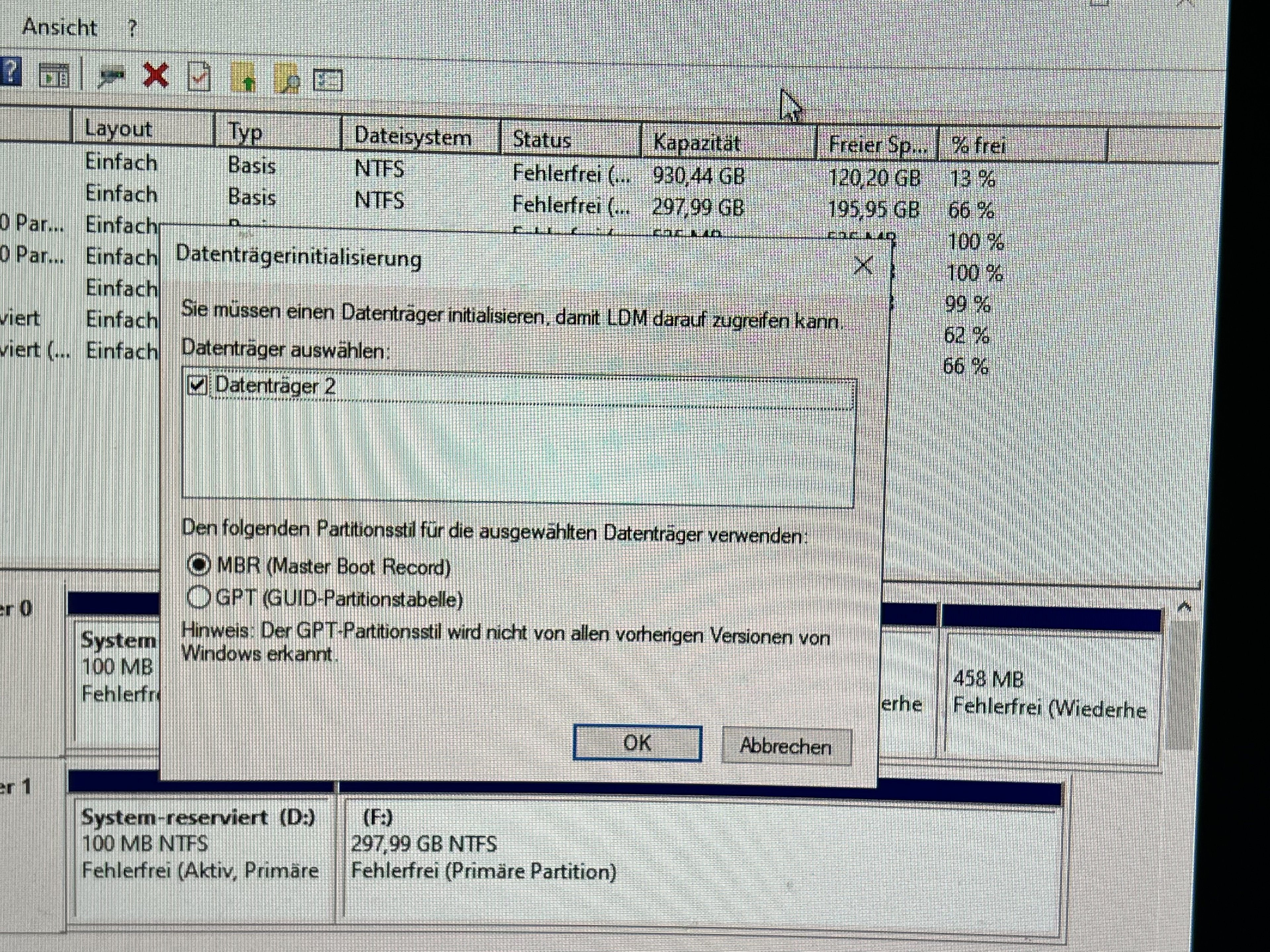Viewport: 1270px width, 952px height.
Task: Click the list view settings toolbar icon
Action: click(x=328, y=80)
